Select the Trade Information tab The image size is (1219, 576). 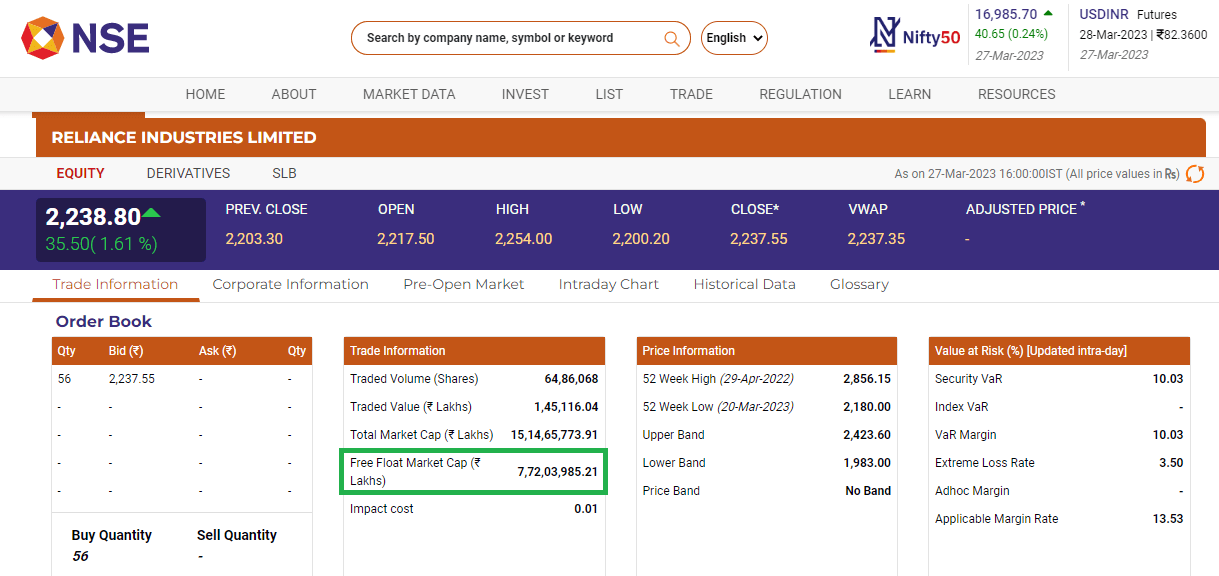click(x=115, y=284)
